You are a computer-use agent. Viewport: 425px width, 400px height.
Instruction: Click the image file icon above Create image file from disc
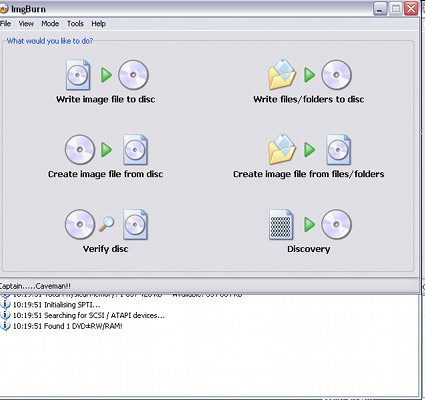click(135, 150)
